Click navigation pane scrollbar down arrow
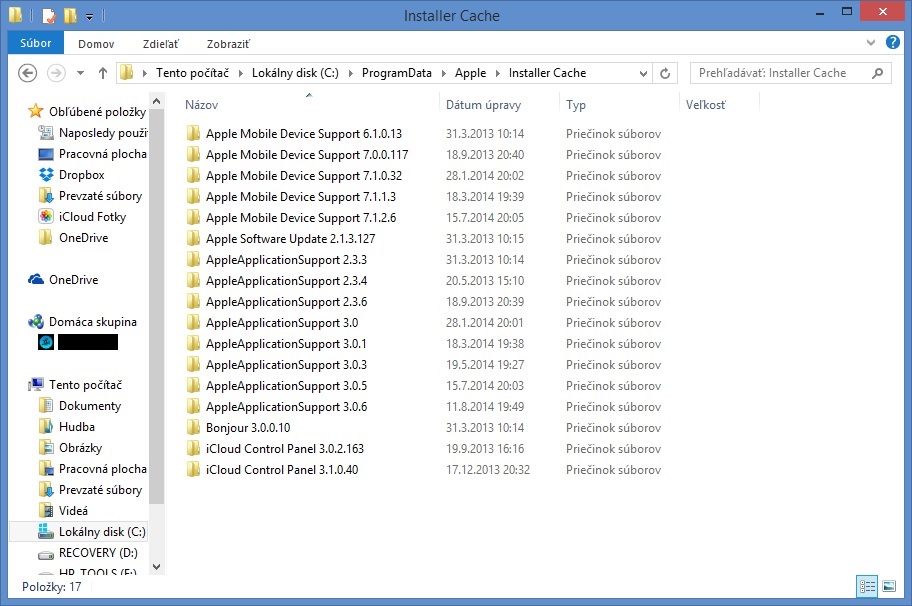 click(x=156, y=566)
